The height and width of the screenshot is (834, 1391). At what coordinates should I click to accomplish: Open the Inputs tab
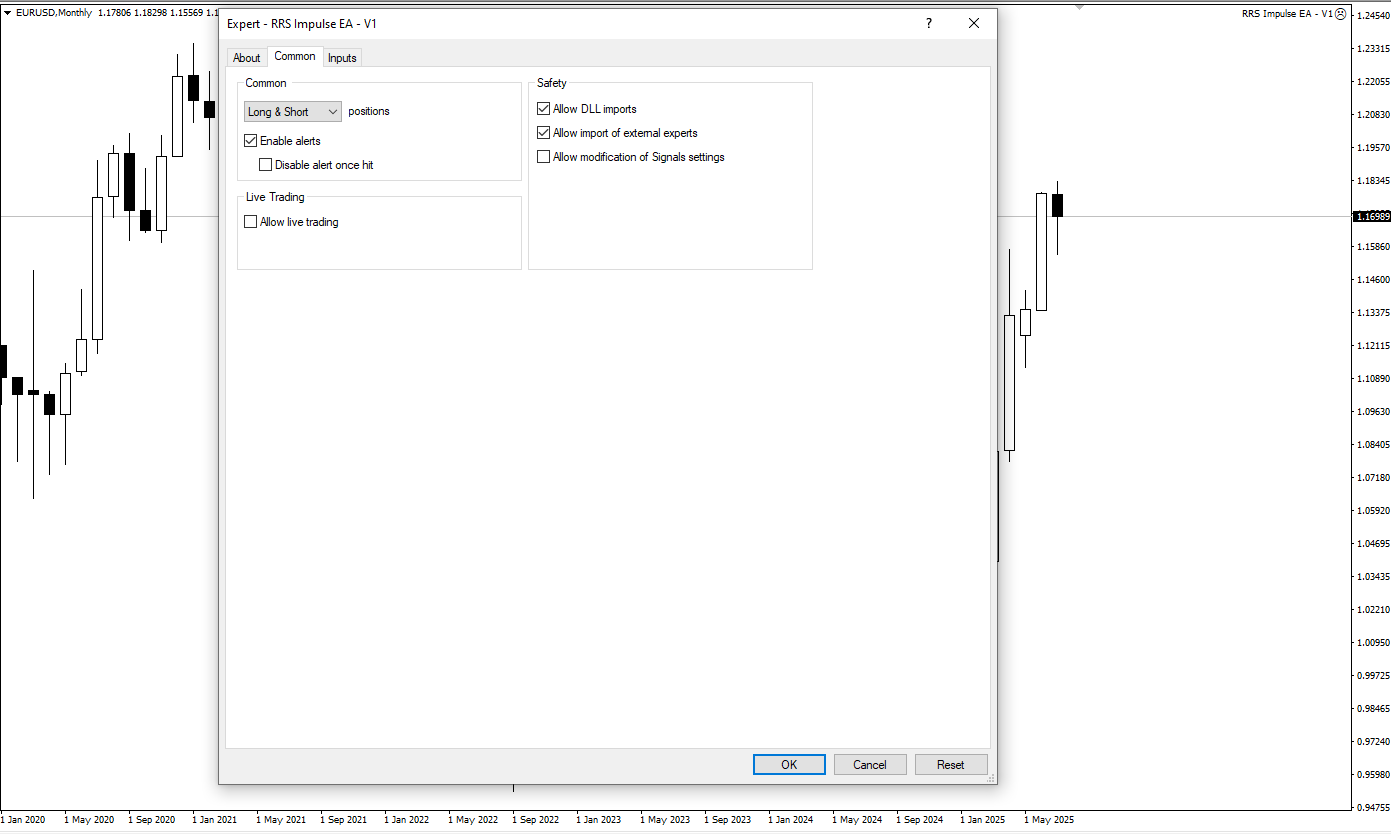(x=342, y=58)
